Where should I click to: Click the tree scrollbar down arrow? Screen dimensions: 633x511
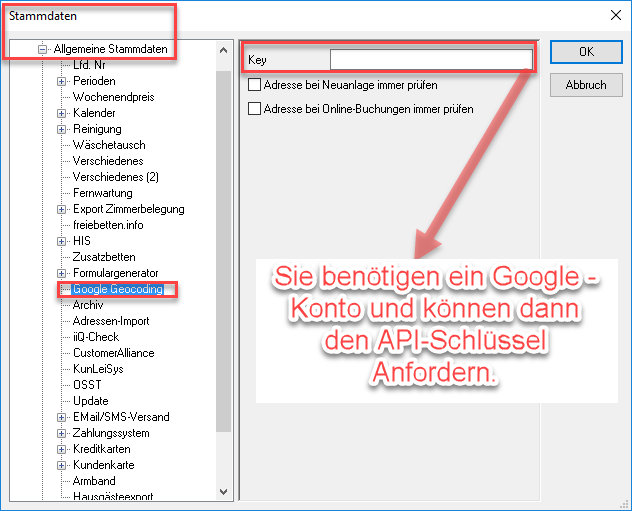click(x=223, y=492)
